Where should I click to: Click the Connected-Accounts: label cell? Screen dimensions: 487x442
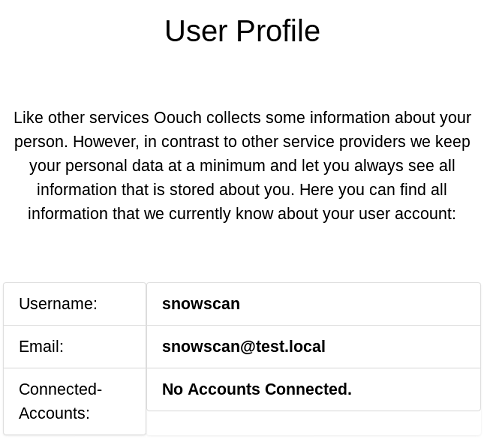pyautogui.click(x=75, y=401)
